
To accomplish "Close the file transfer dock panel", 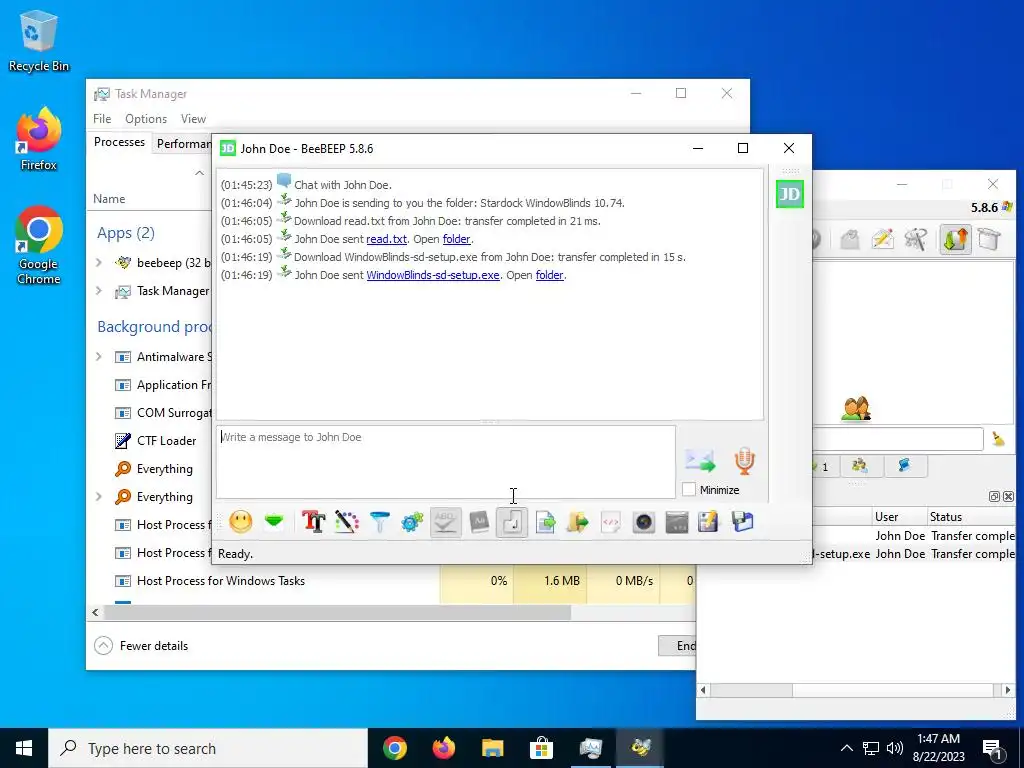I will tap(1008, 496).
